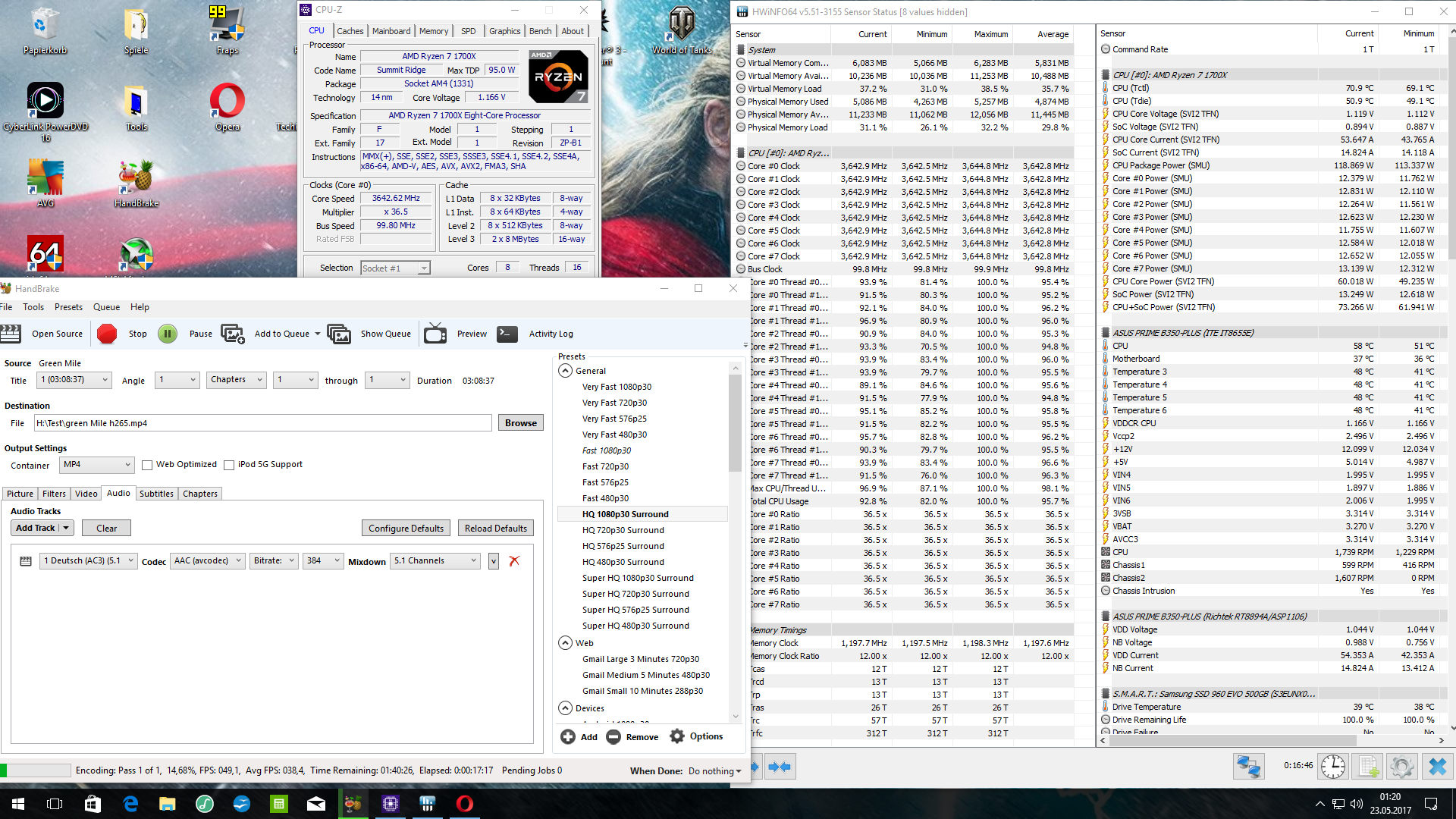Click the Show Queue icon

[339, 334]
